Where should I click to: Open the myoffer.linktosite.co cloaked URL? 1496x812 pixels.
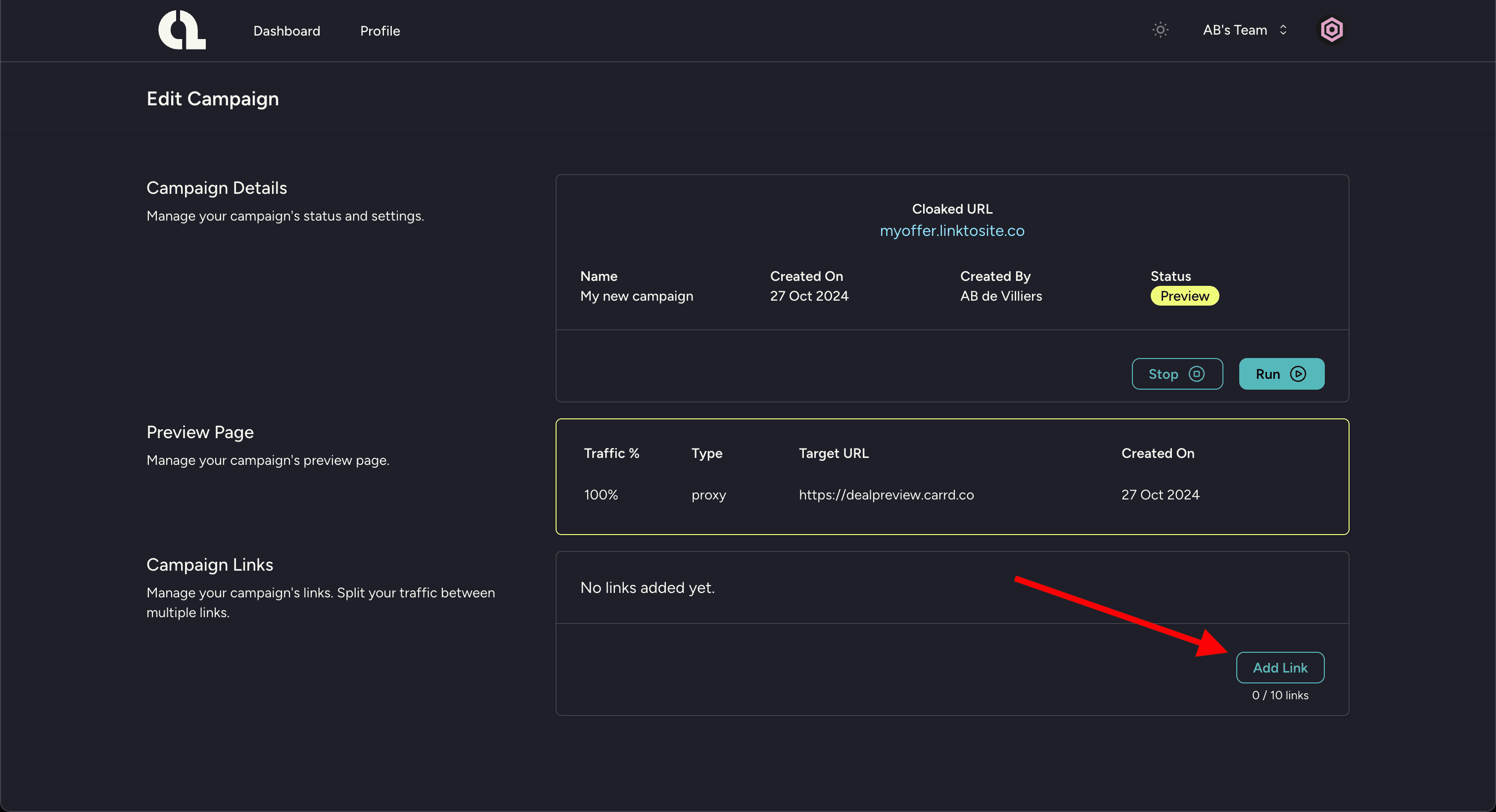952,230
